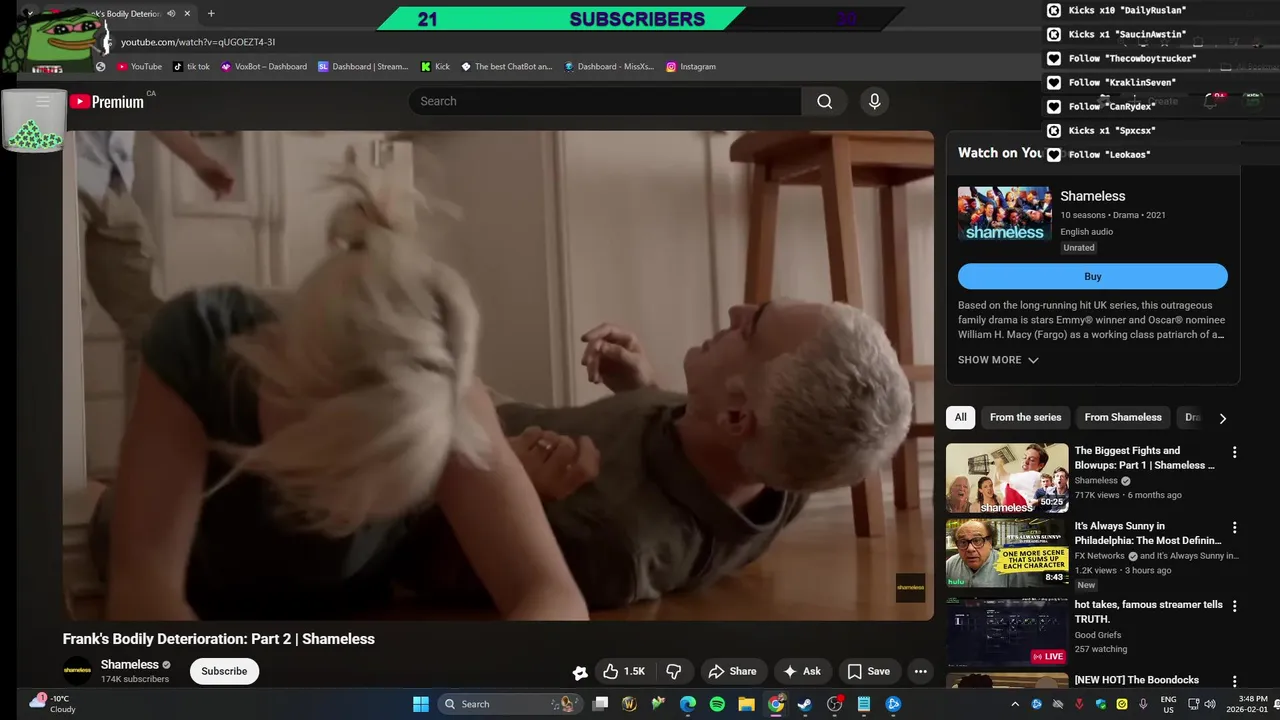Screen dimensions: 1280x720
Task: Select the All filter chip
Action: 960,417
